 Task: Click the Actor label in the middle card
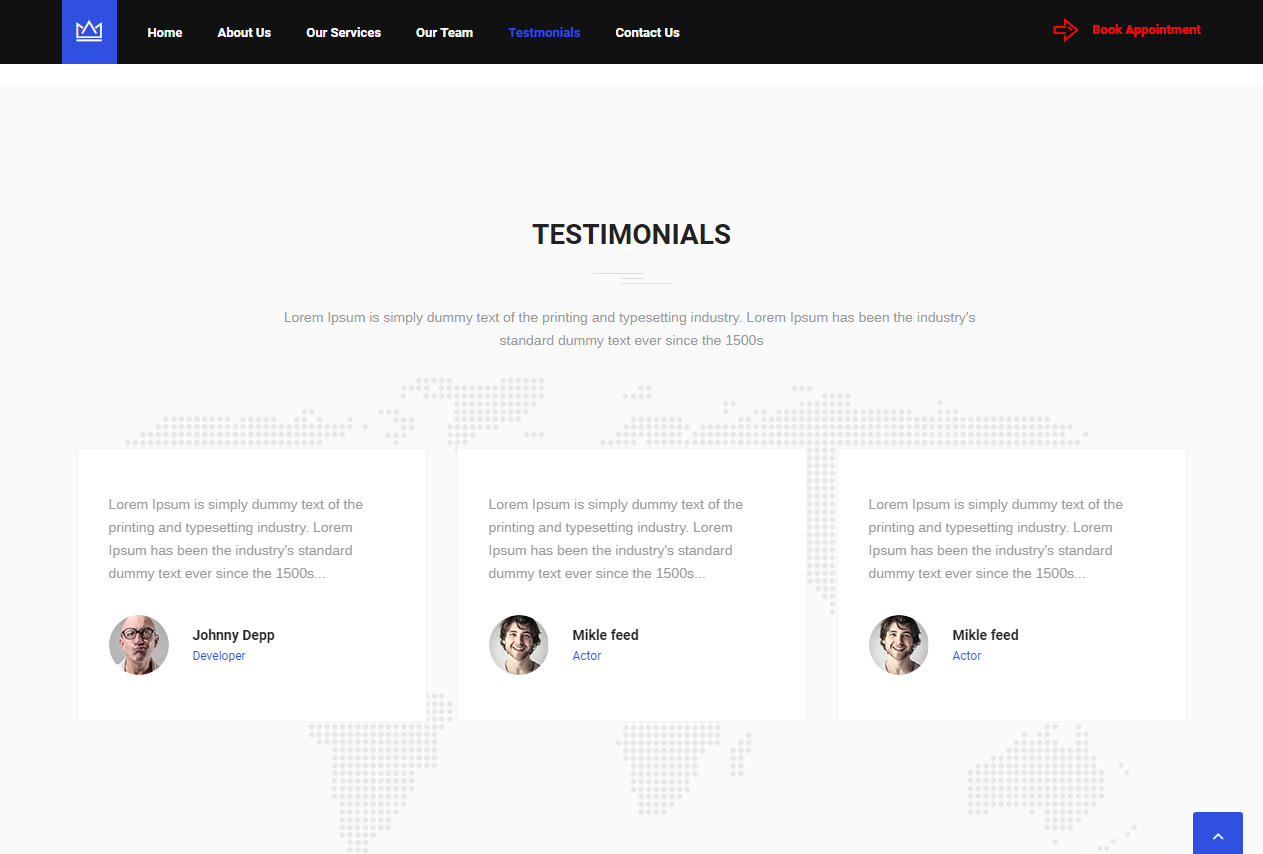pyautogui.click(x=587, y=656)
